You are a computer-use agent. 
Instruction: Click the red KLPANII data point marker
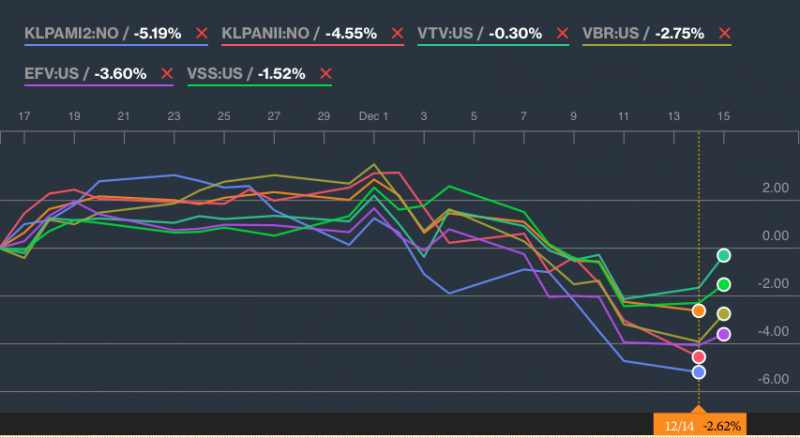(698, 356)
